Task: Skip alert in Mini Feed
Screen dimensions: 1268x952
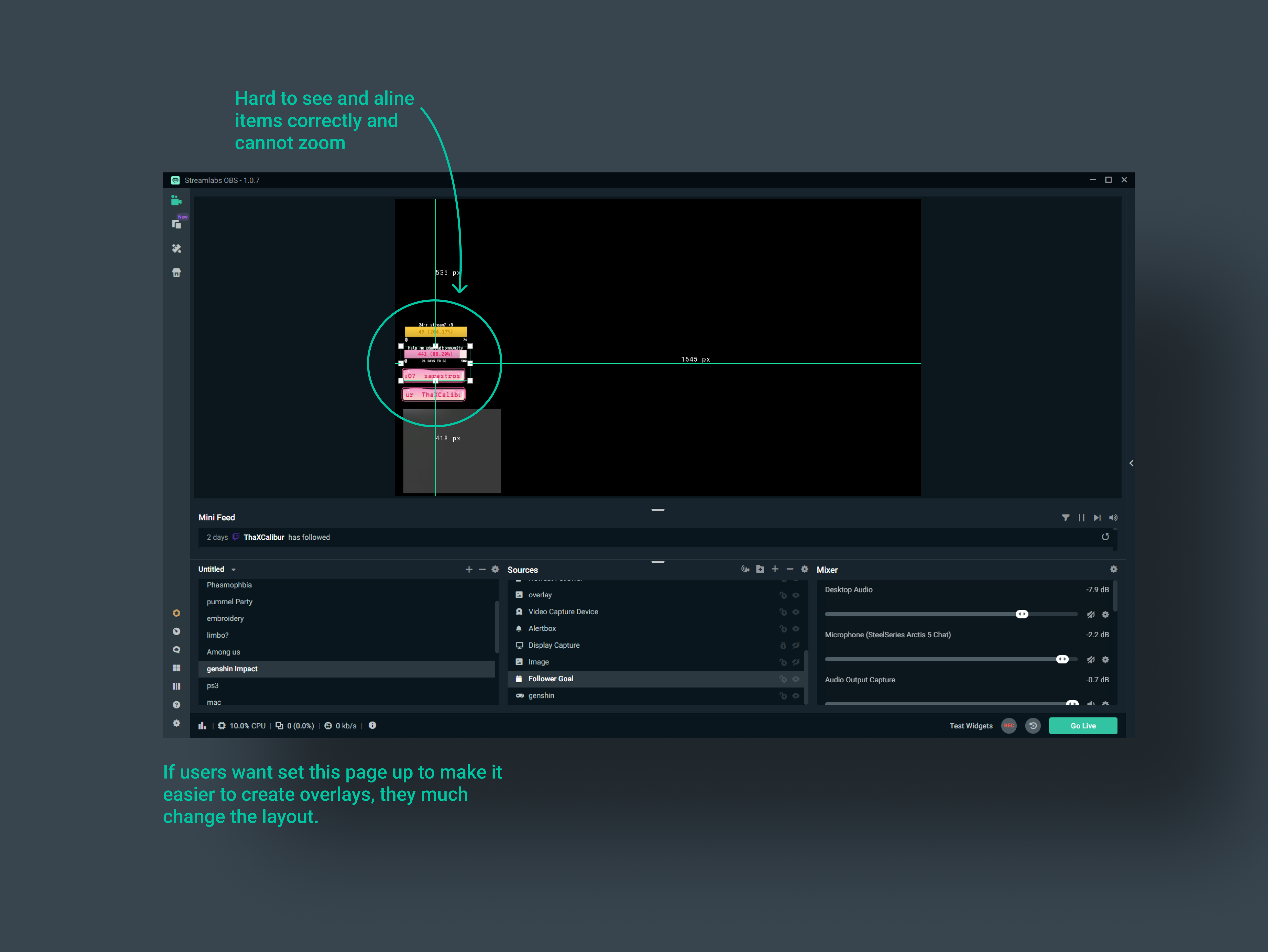Action: pyautogui.click(x=1097, y=517)
